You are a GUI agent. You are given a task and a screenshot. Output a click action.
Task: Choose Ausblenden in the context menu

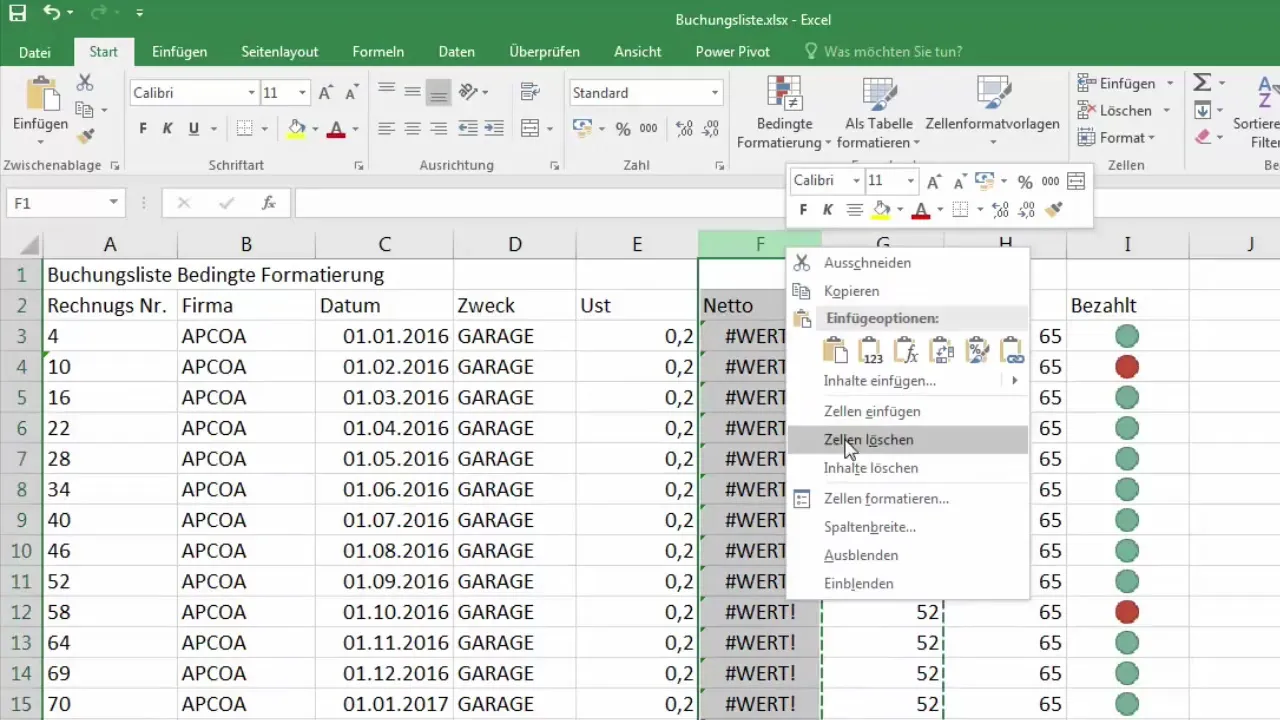(x=908, y=555)
